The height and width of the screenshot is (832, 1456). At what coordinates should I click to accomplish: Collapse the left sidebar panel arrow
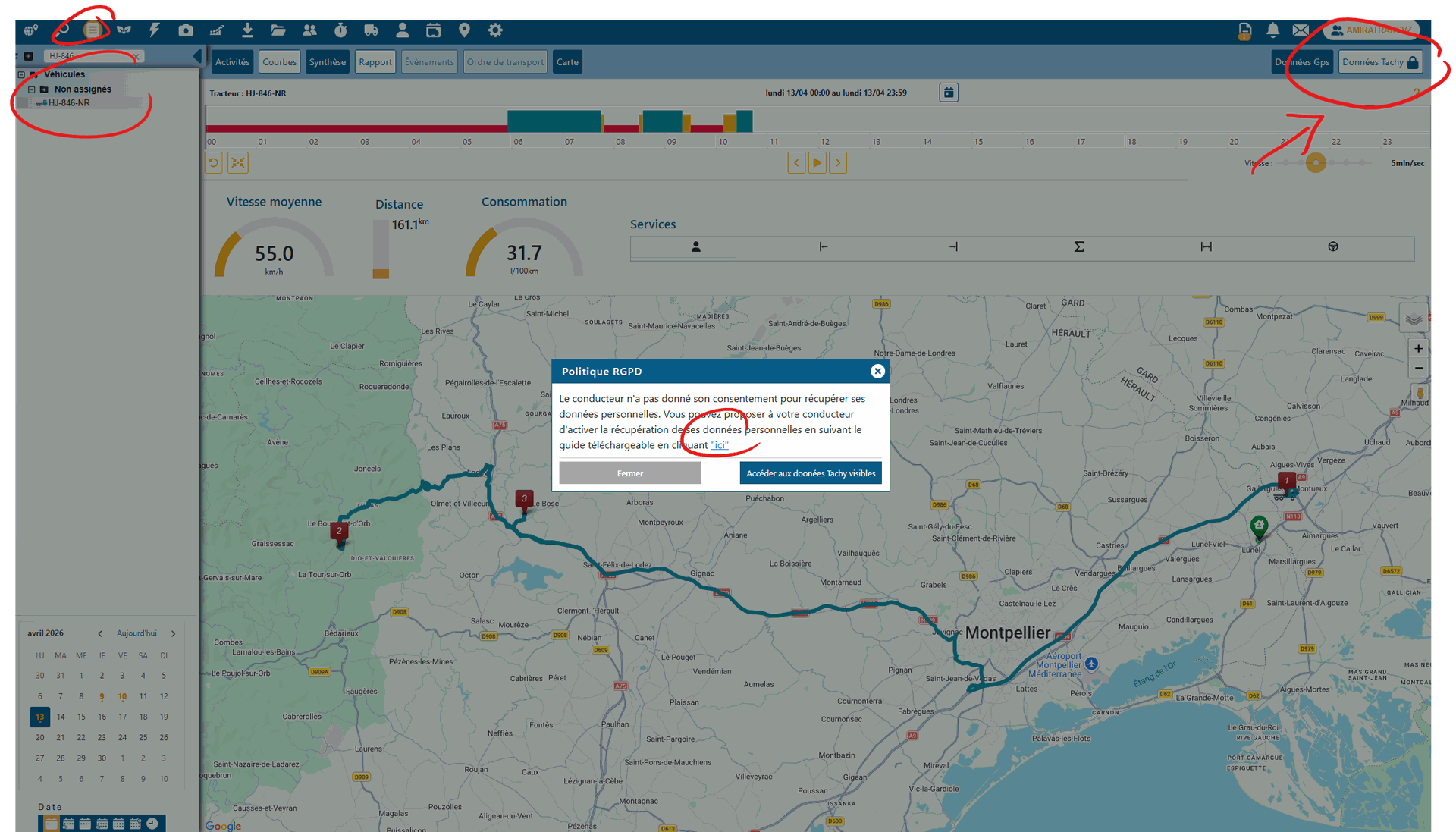(197, 55)
